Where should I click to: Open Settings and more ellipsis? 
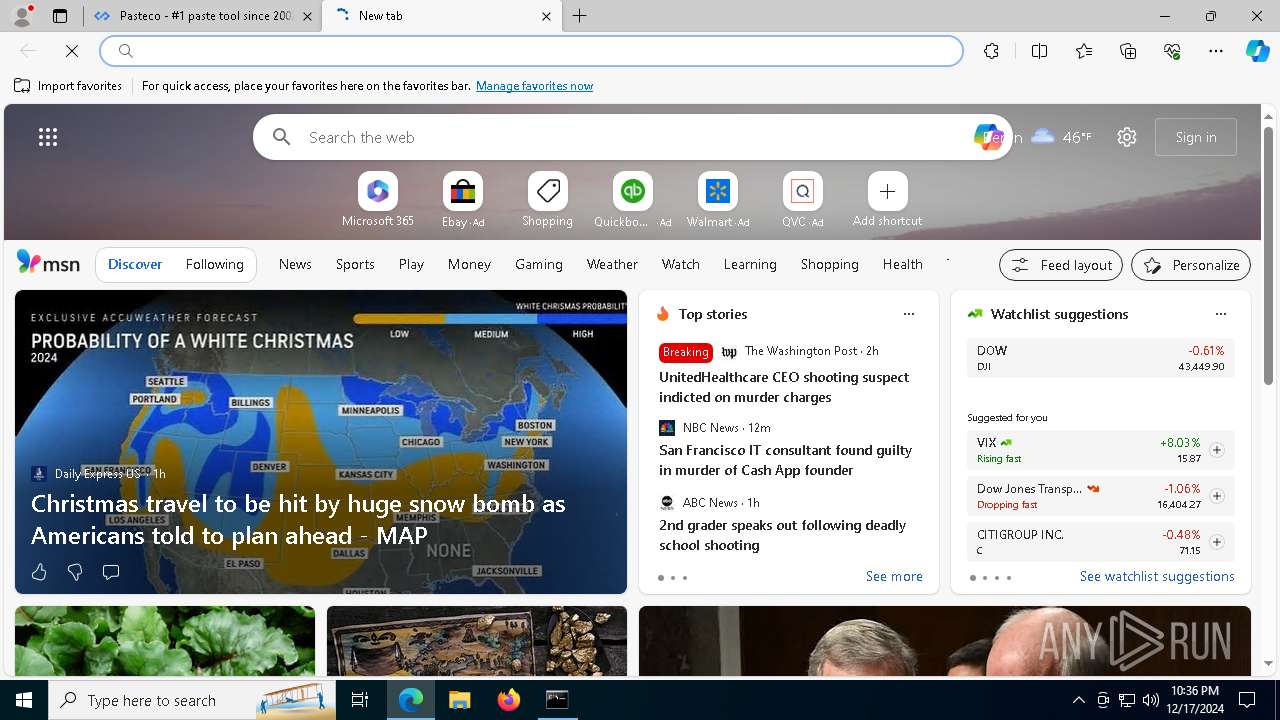[x=1216, y=51]
